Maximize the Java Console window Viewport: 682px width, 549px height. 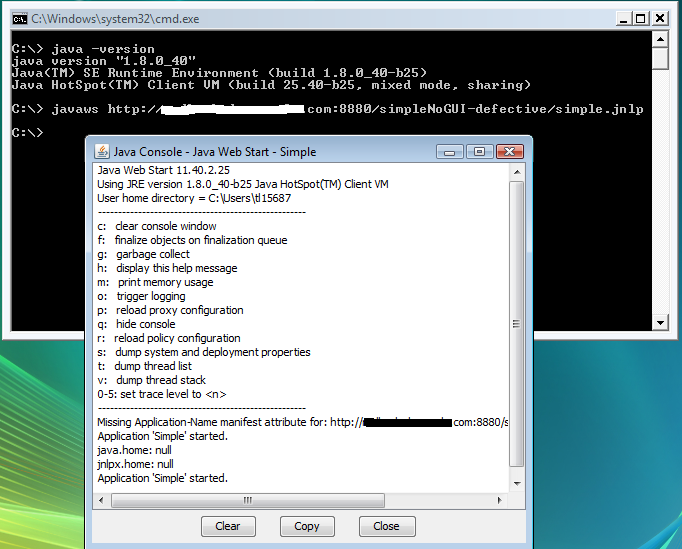pyautogui.click(x=478, y=152)
